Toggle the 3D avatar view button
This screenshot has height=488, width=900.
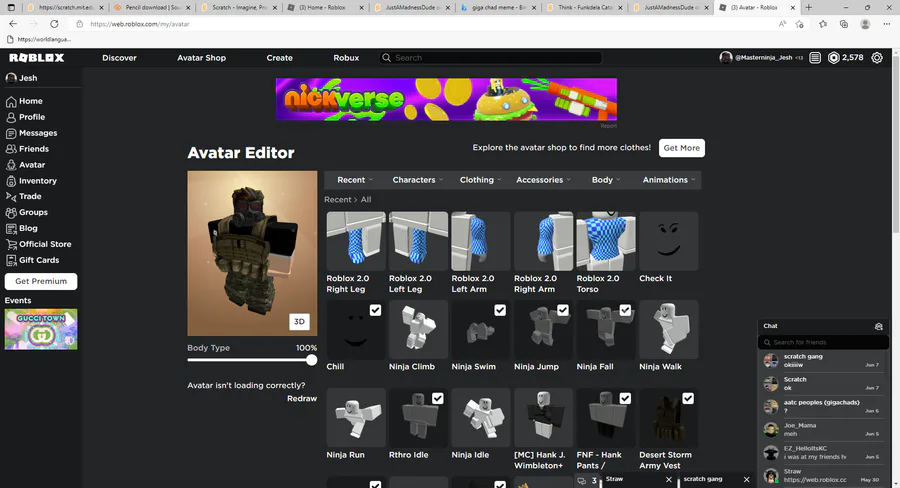click(x=299, y=322)
